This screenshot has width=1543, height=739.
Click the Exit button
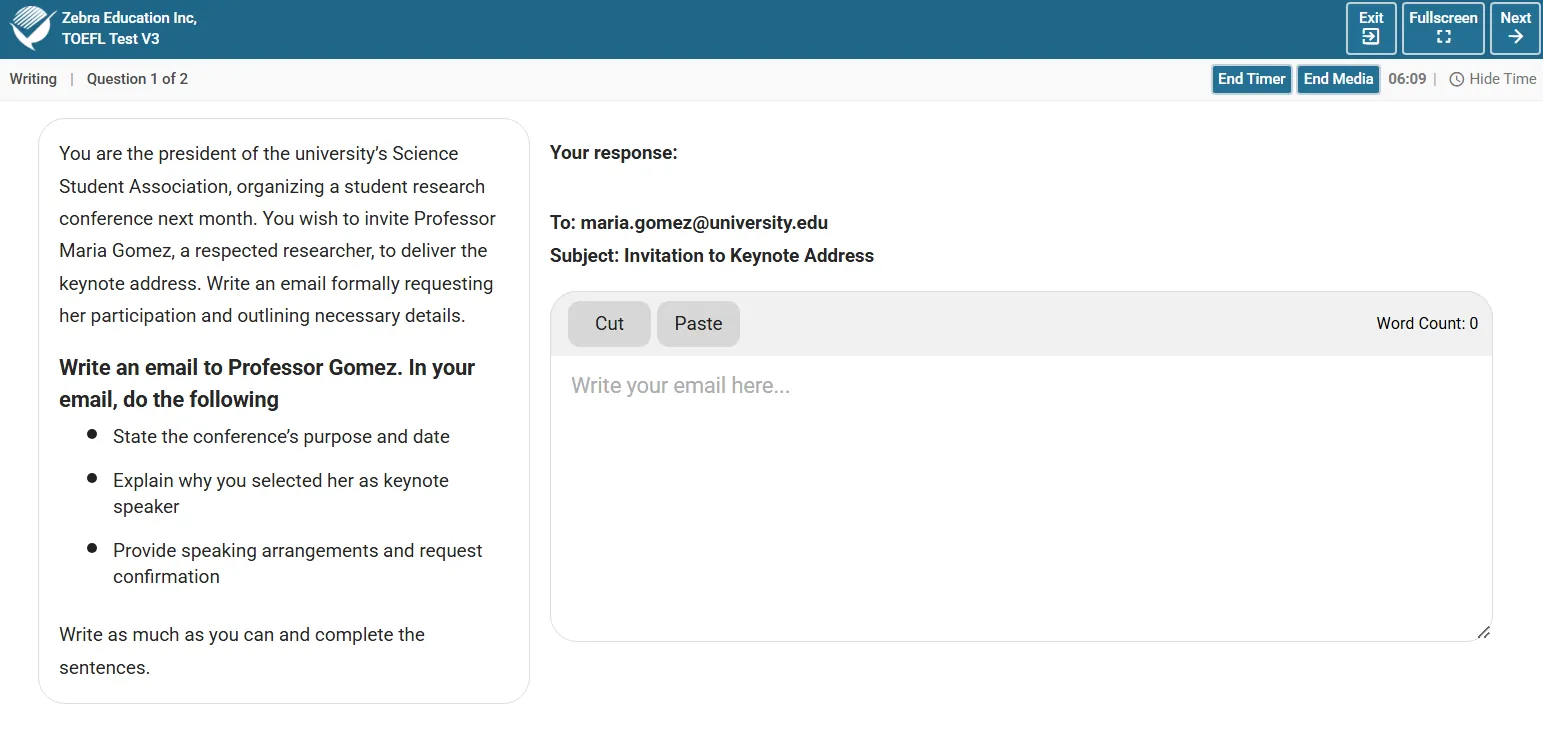click(x=1371, y=28)
